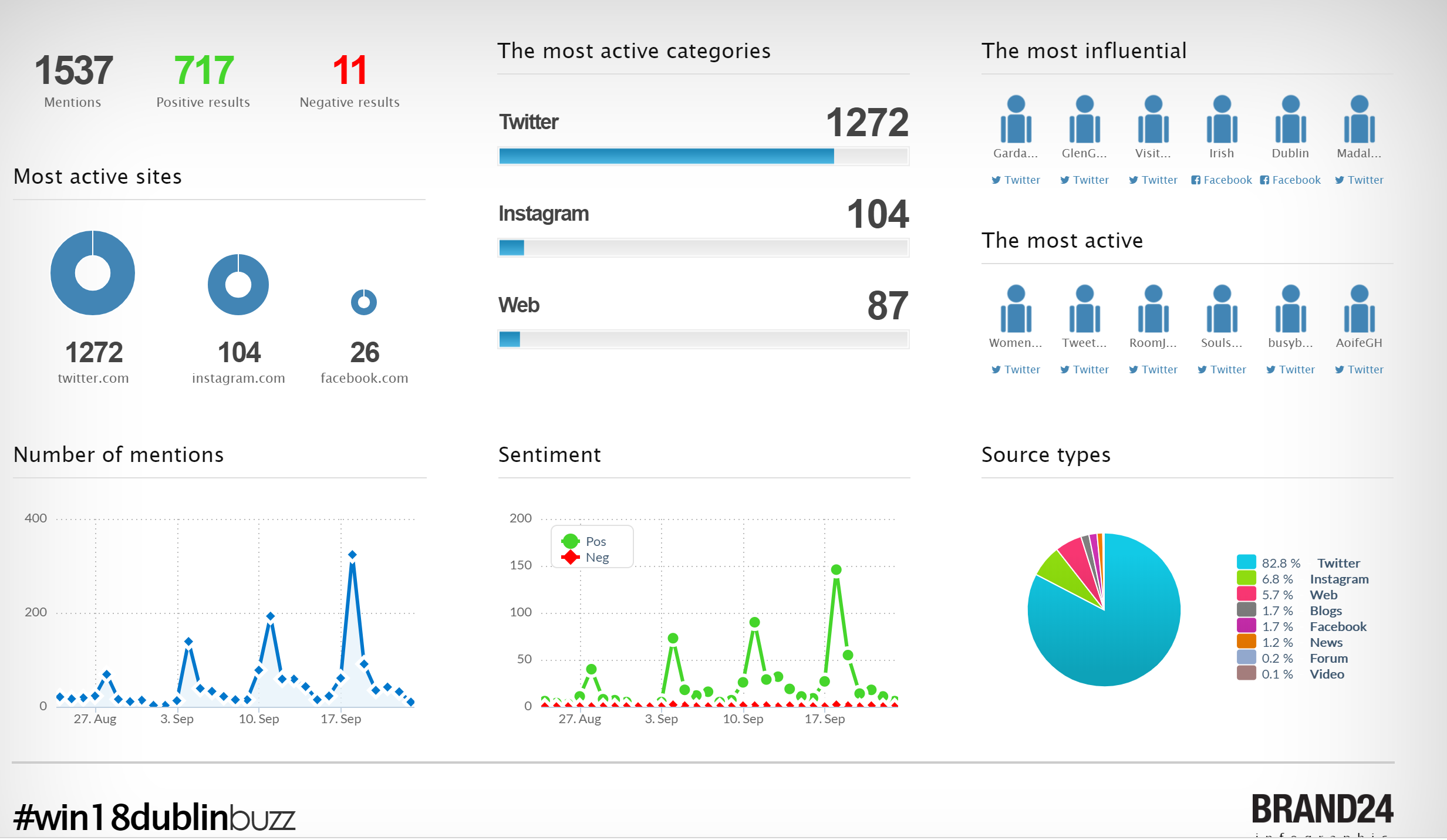Click the Twitter 1272 category value

[867, 122]
